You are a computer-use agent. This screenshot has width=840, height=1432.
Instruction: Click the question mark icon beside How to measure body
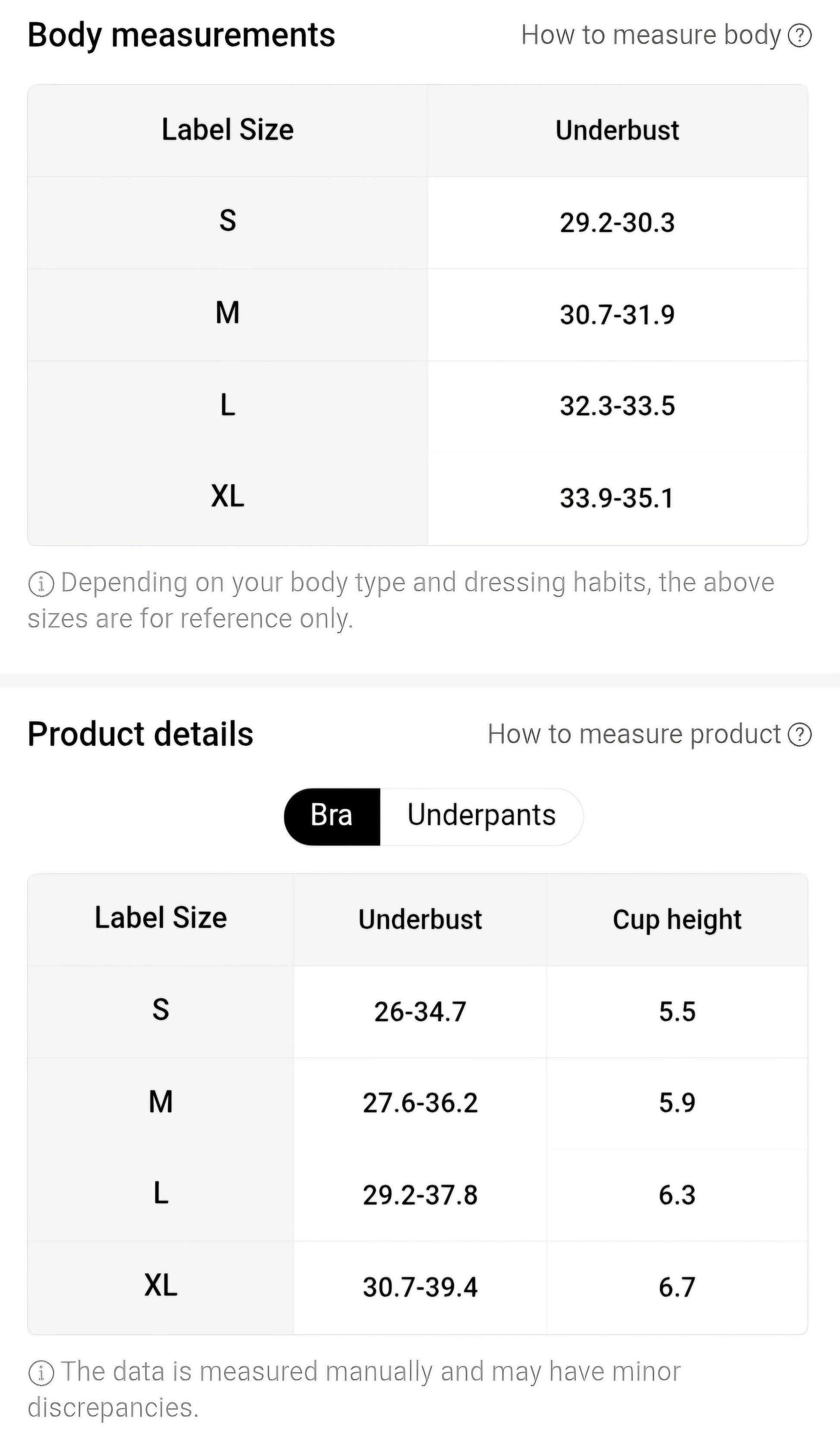tap(800, 36)
